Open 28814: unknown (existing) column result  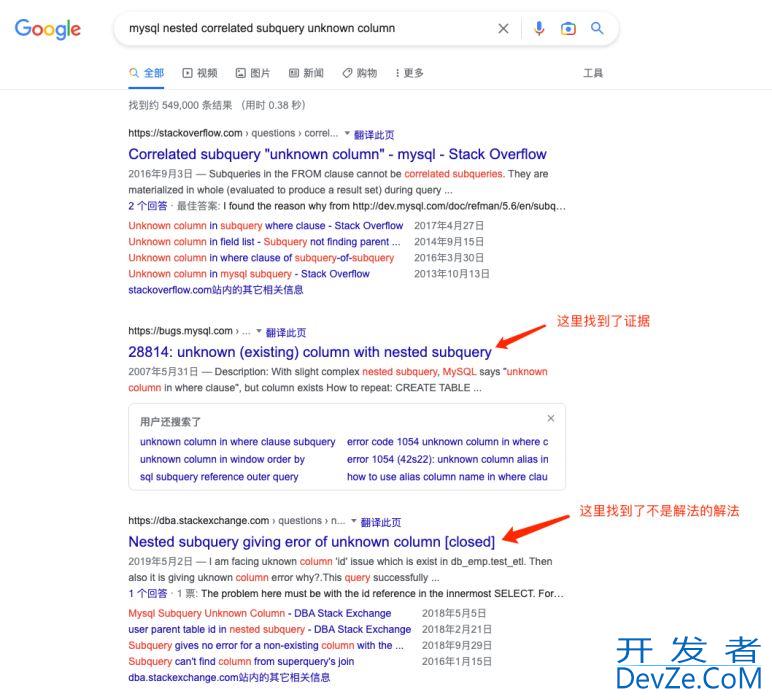coord(310,352)
